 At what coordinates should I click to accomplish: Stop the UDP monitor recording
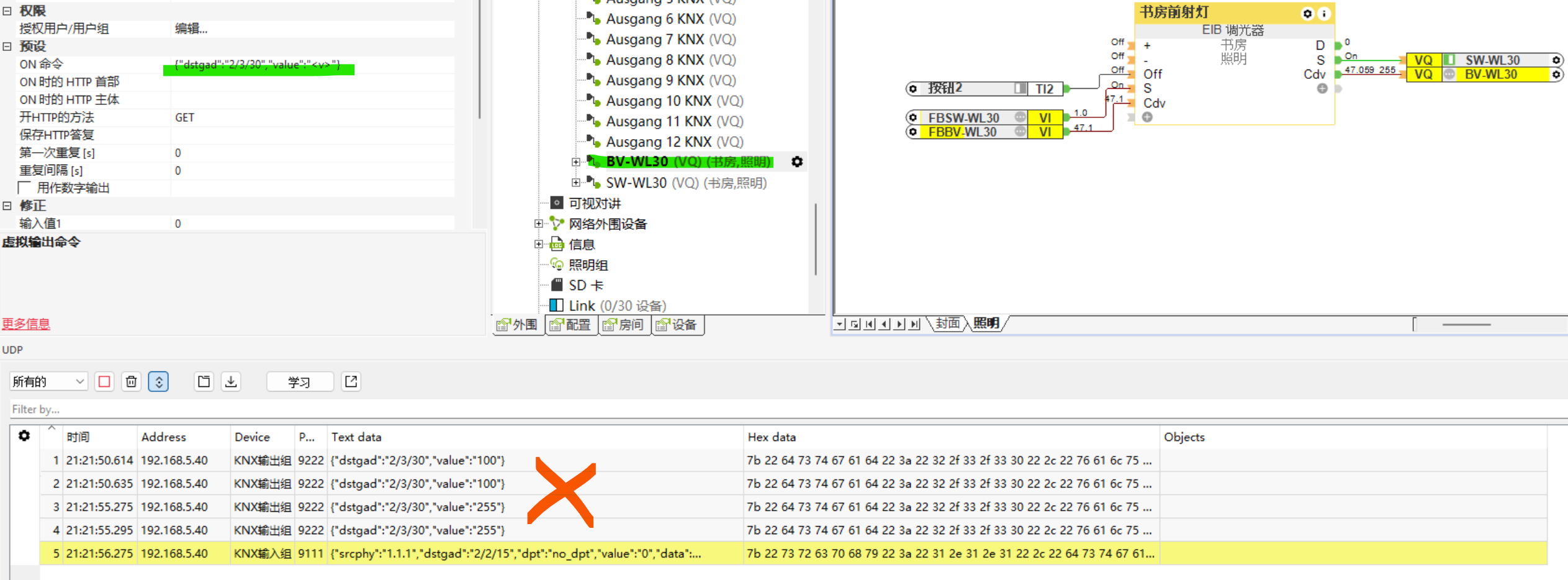pos(104,381)
